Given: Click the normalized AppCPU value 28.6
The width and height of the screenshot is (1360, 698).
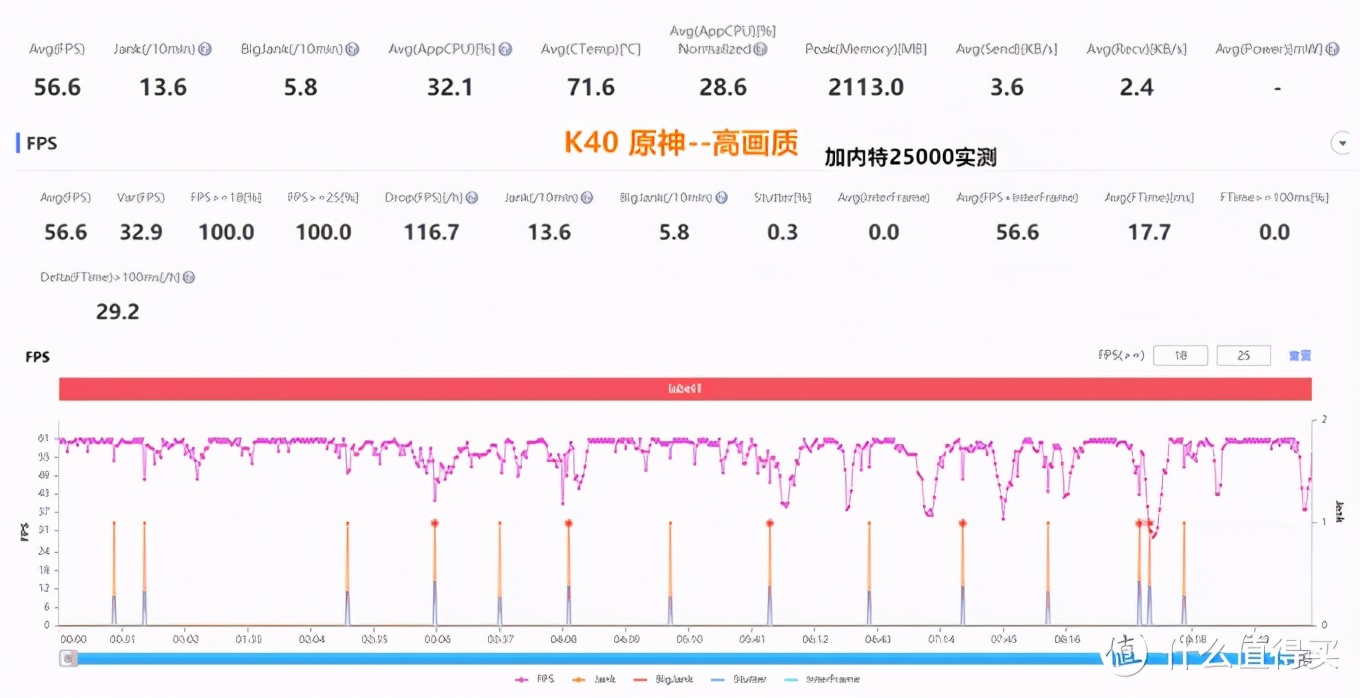Looking at the screenshot, I should [723, 87].
